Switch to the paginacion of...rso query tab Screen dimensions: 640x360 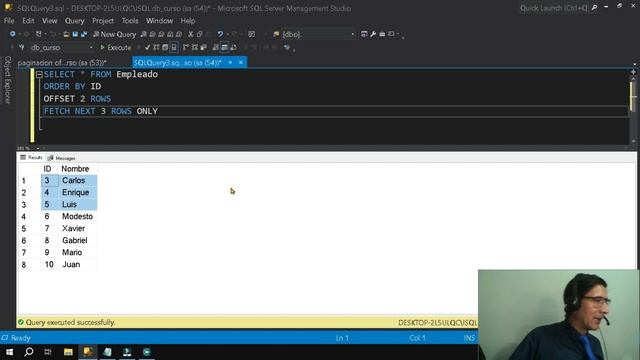tap(62, 62)
